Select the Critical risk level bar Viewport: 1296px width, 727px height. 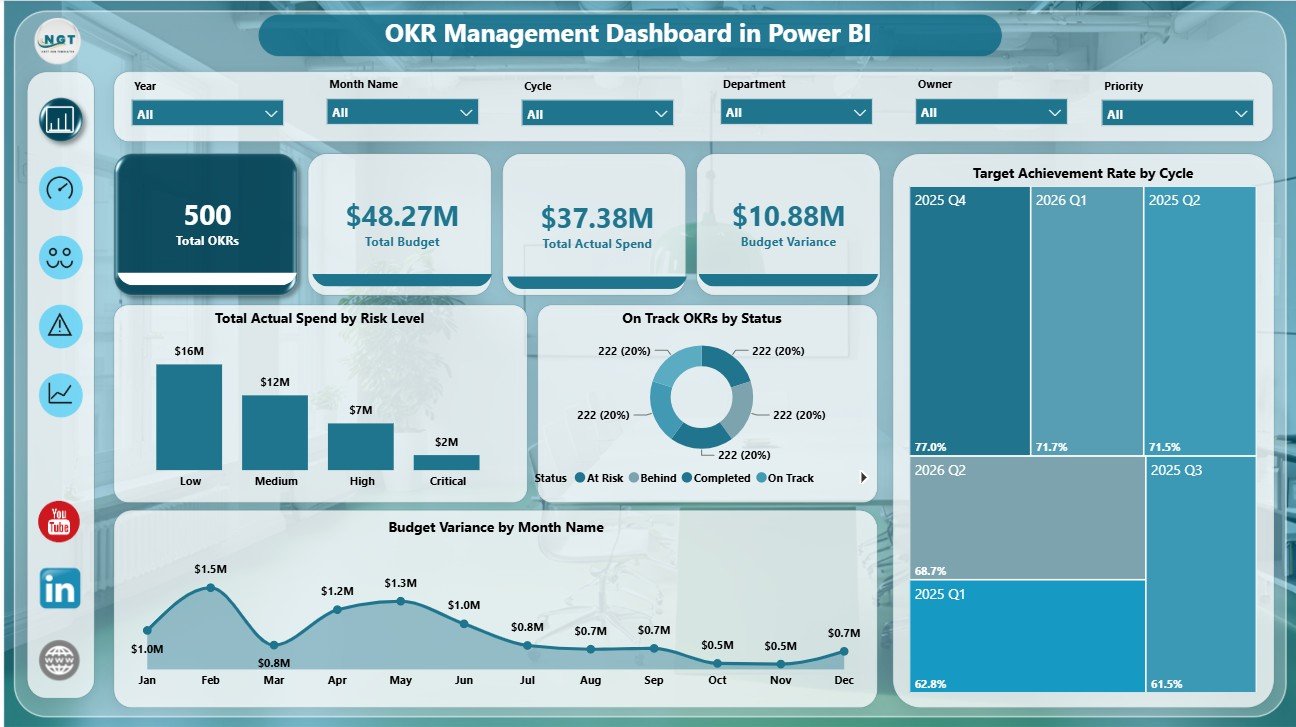click(x=447, y=462)
